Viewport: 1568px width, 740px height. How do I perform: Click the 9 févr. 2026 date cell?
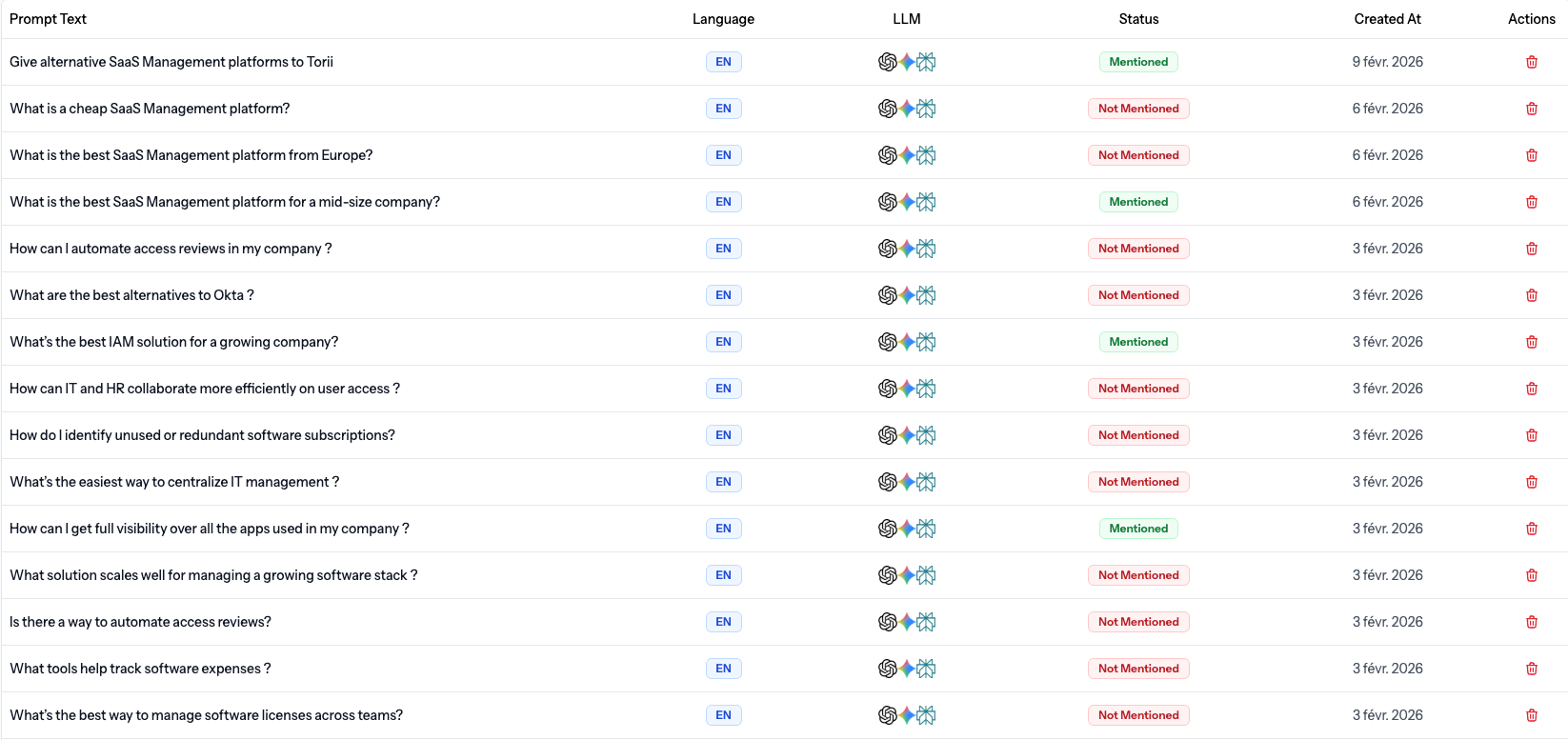coord(1387,62)
